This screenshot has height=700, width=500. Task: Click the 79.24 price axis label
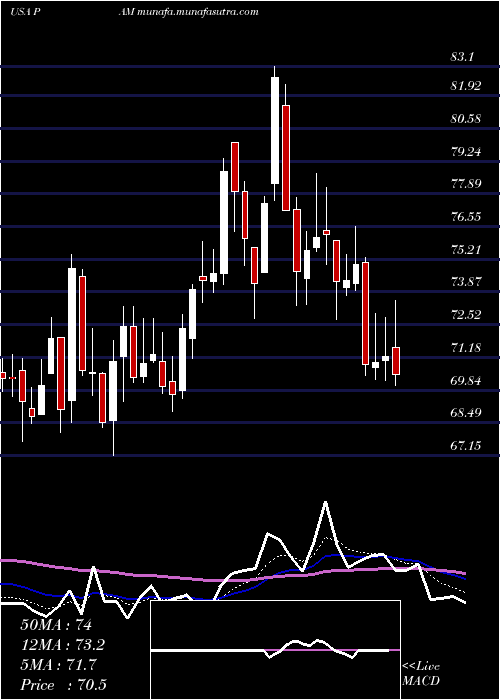click(466, 152)
